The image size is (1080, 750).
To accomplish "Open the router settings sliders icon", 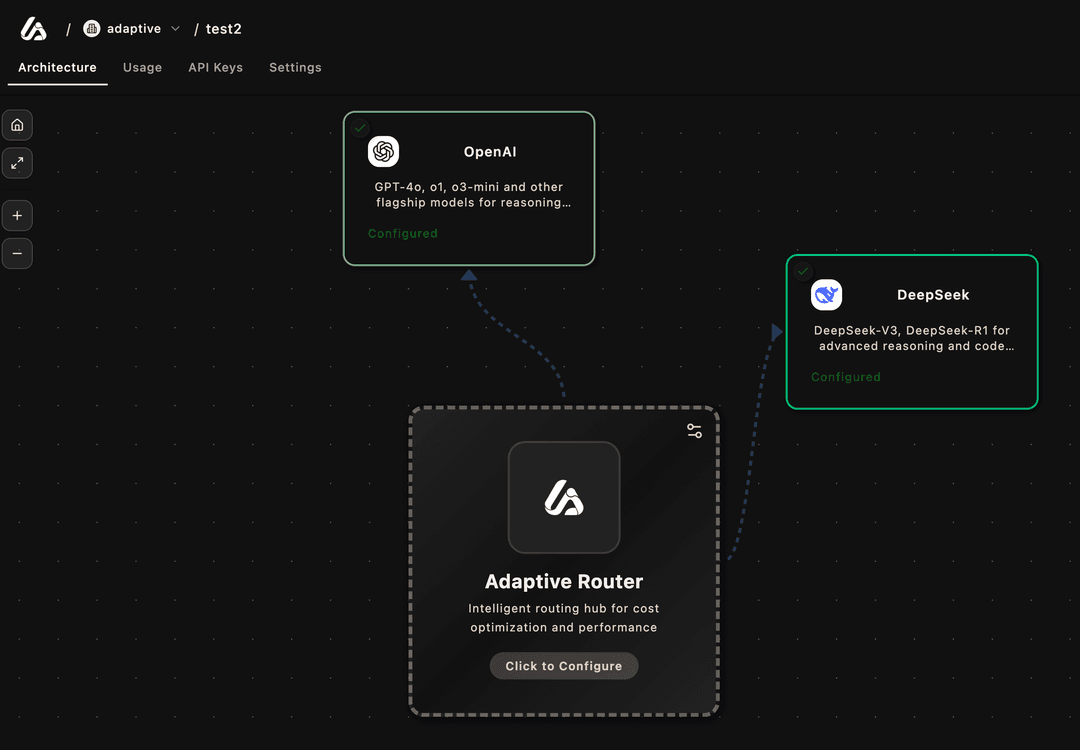I will point(694,430).
